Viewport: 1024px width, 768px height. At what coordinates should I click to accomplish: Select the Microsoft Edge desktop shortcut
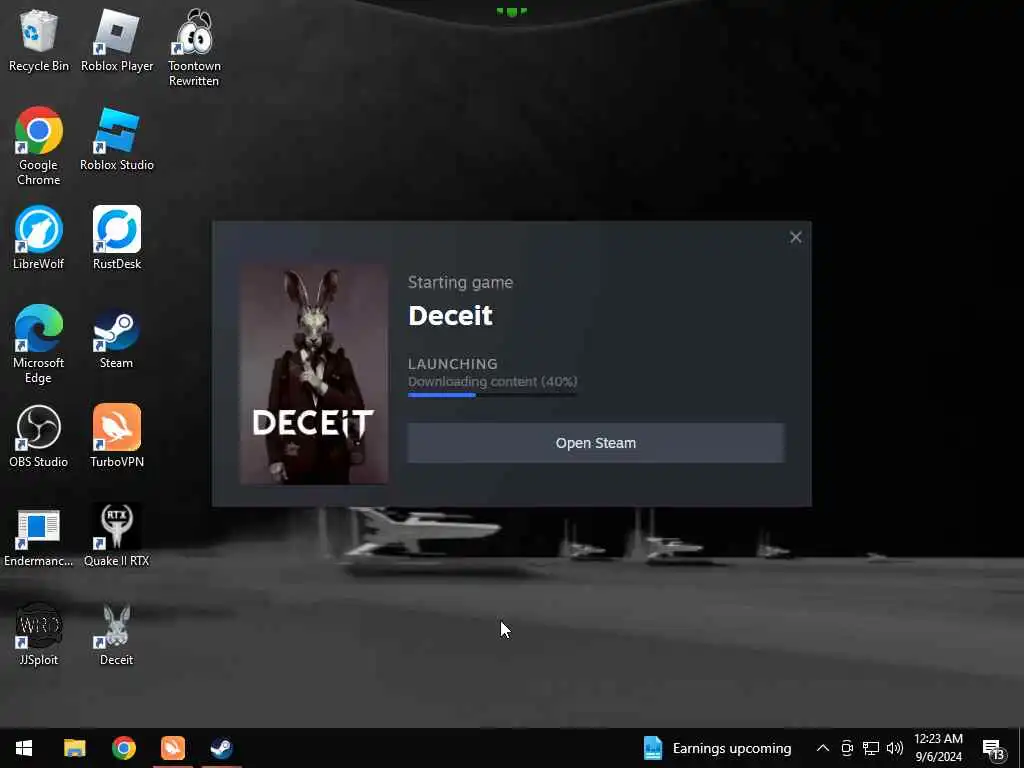[x=39, y=344]
